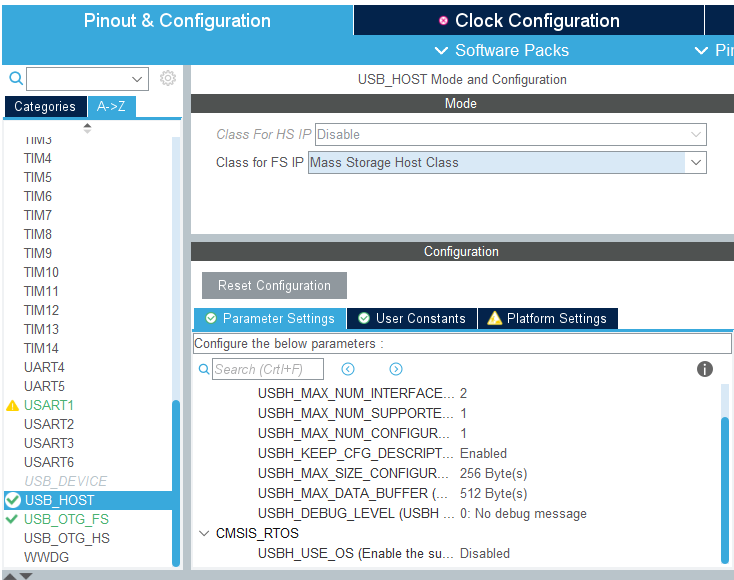
Task: Select TIM9 in the peripheral list
Action: [37, 253]
